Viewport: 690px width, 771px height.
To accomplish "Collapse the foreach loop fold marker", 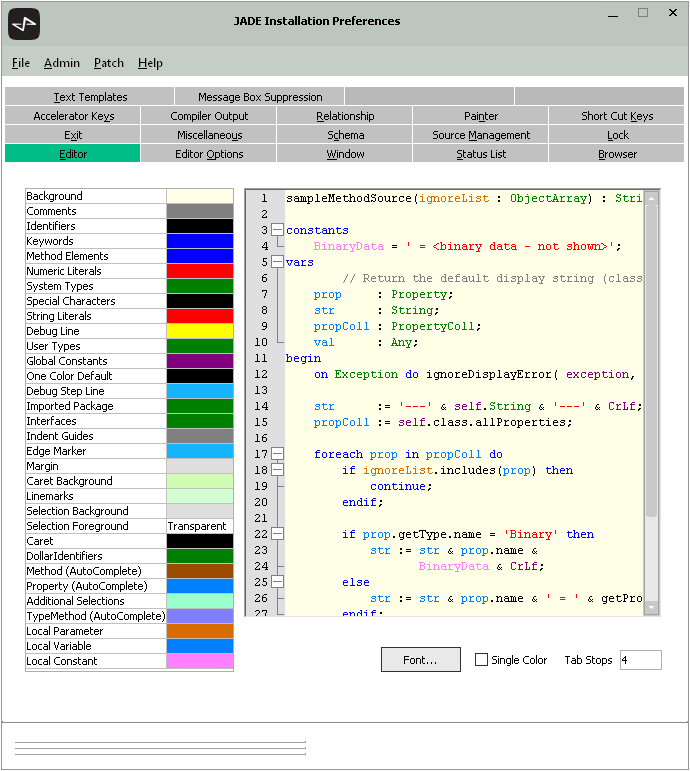I will click(277, 454).
